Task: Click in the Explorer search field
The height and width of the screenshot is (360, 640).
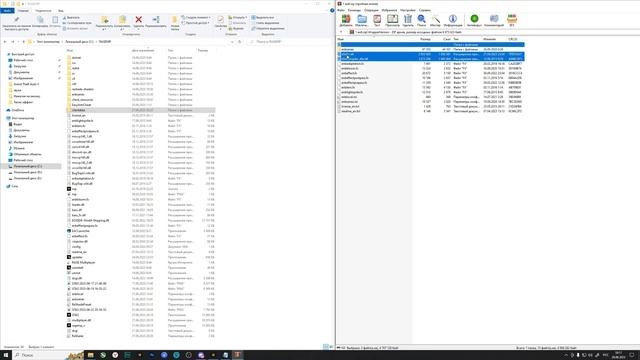Action: tap(288, 42)
